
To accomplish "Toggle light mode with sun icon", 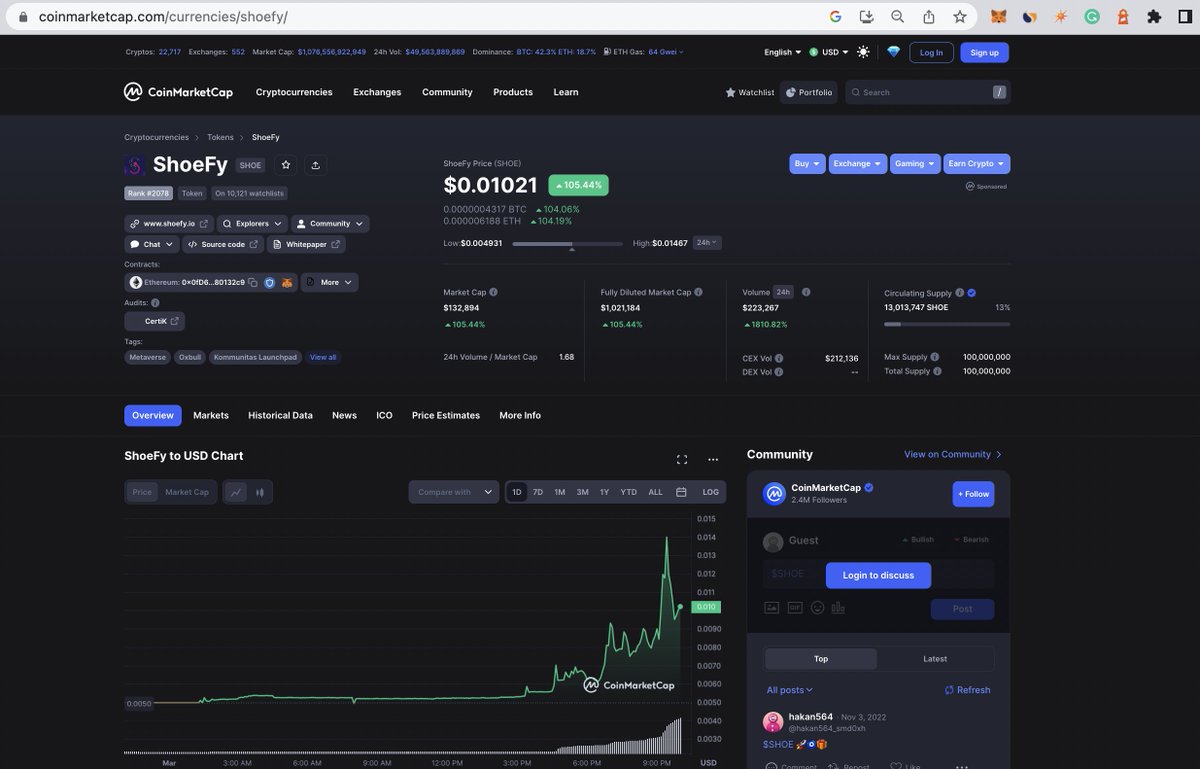I will tap(863, 52).
